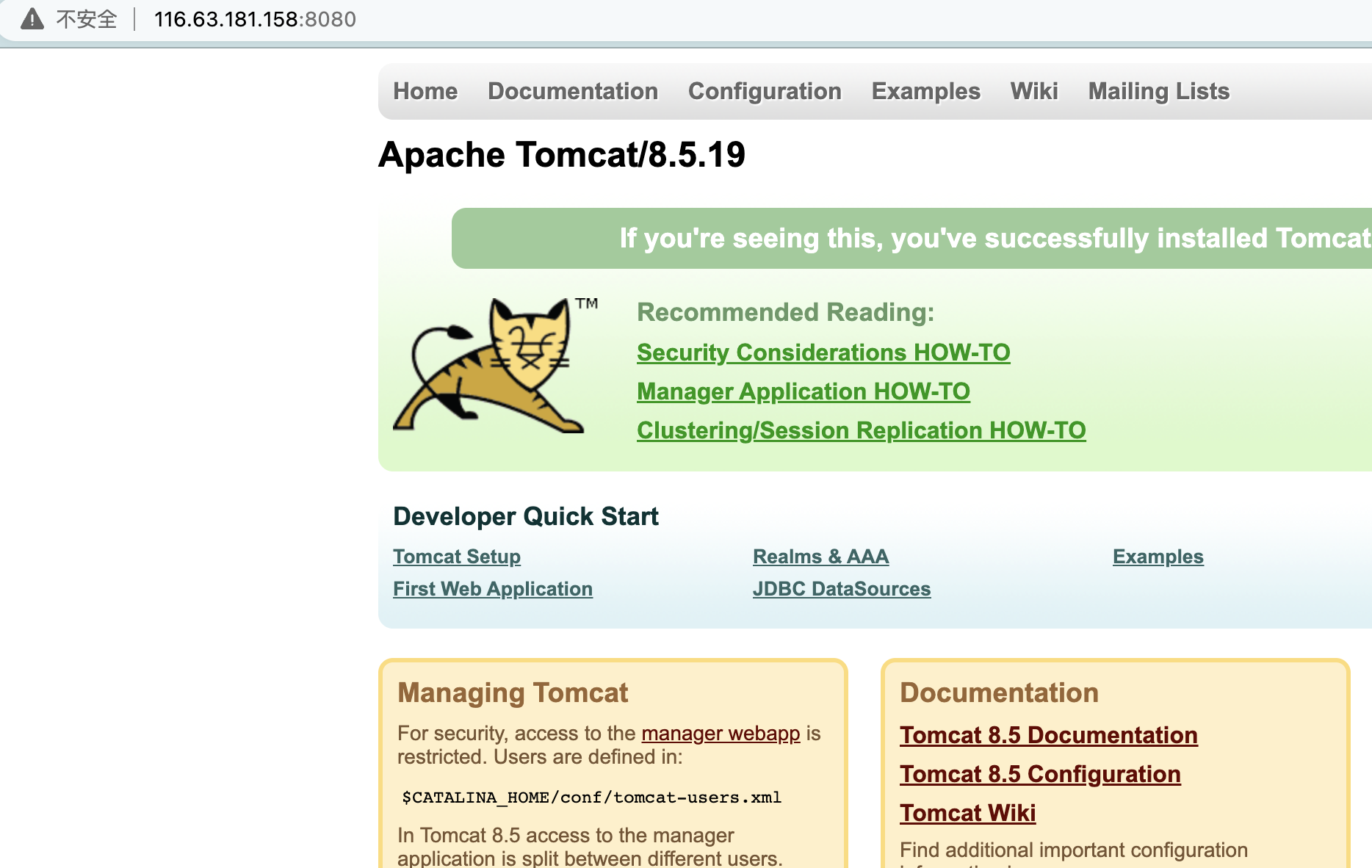This screenshot has width=1372, height=868.
Task: Open the Examples item in the navigation bar
Action: tap(925, 91)
